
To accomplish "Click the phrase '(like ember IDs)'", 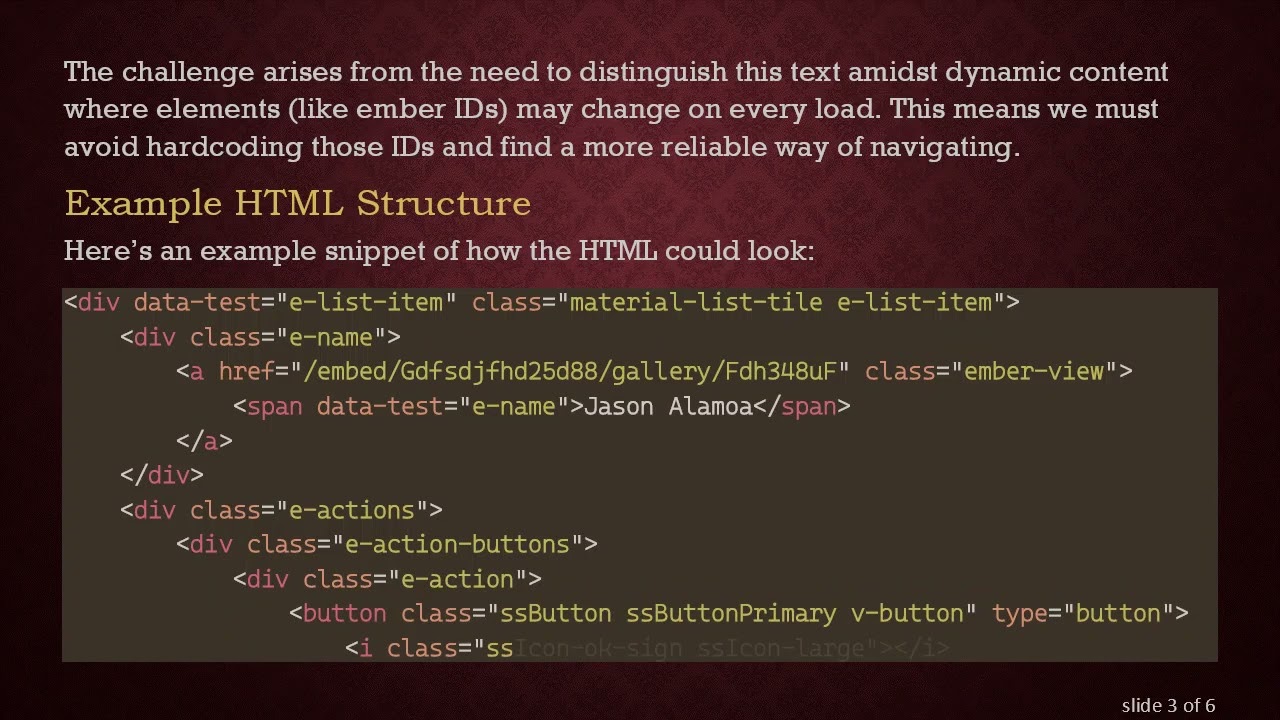I will pyautogui.click(x=398, y=110).
